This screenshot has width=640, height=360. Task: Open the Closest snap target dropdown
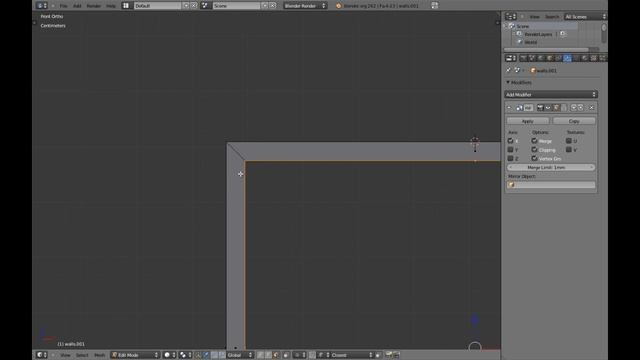point(351,355)
